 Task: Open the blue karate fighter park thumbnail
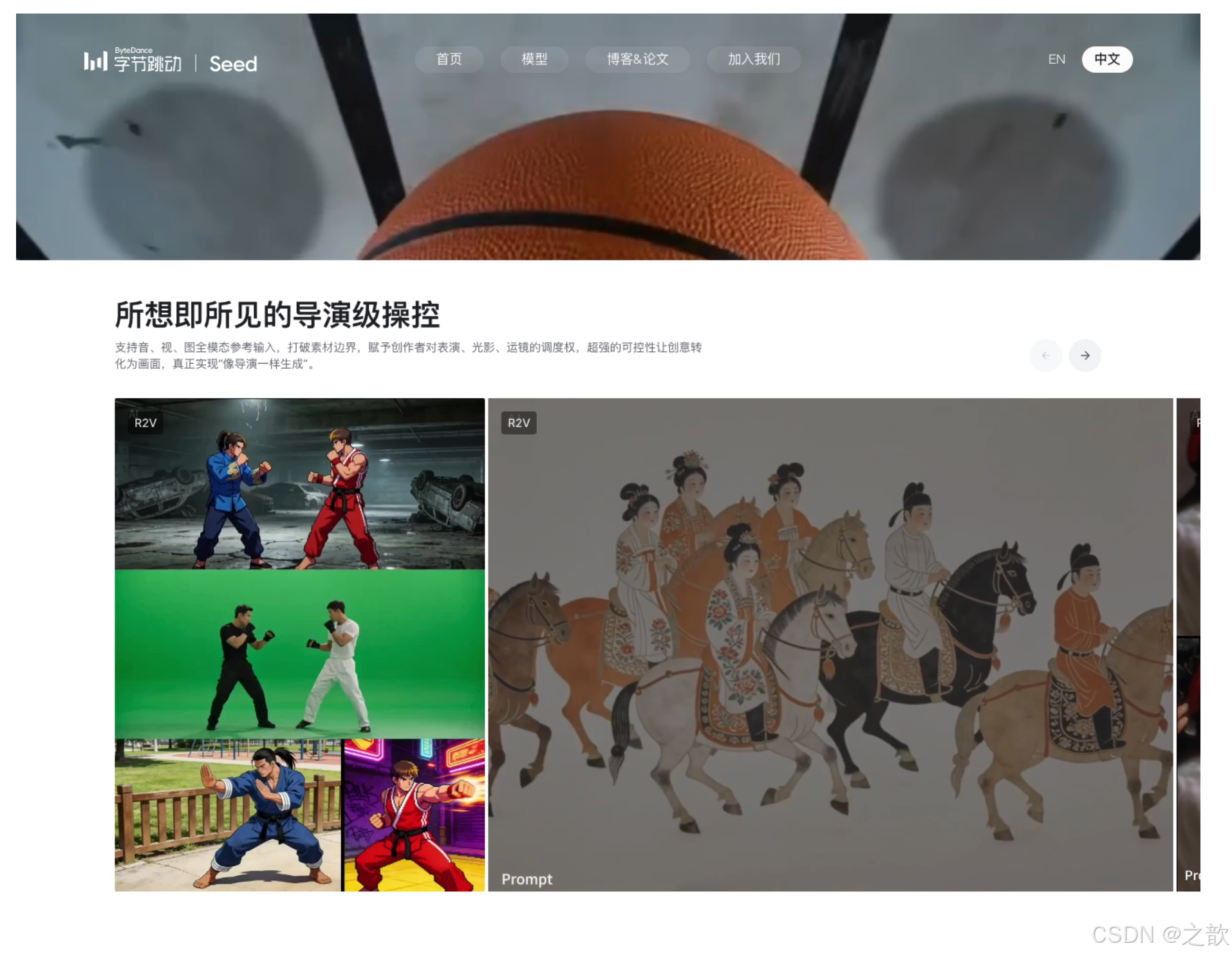[228, 815]
